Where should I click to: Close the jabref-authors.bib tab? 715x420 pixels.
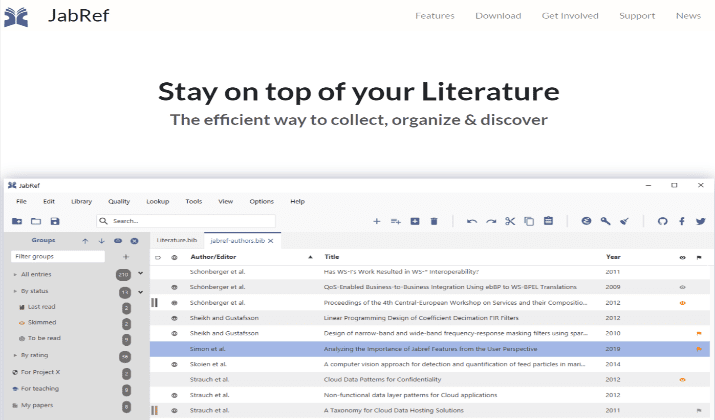click(x=271, y=241)
